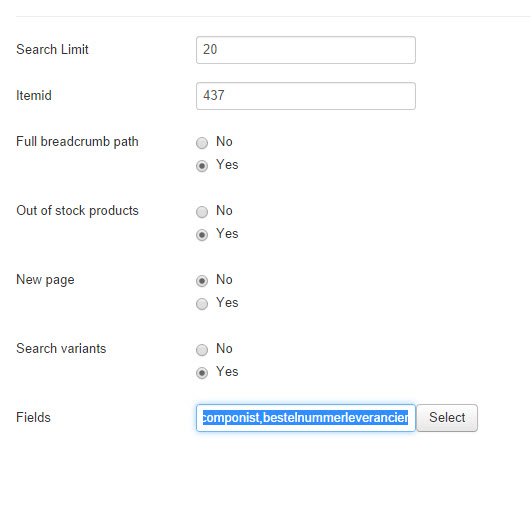
Task: Select Yes for Search variants
Action: pos(202,373)
